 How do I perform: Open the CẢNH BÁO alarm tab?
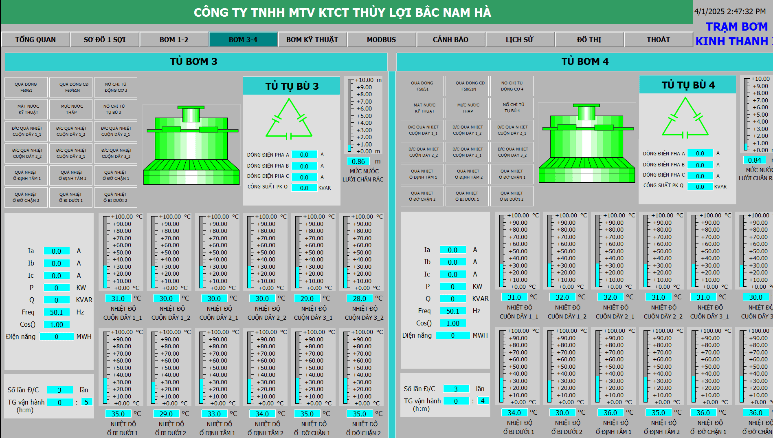pos(451,39)
